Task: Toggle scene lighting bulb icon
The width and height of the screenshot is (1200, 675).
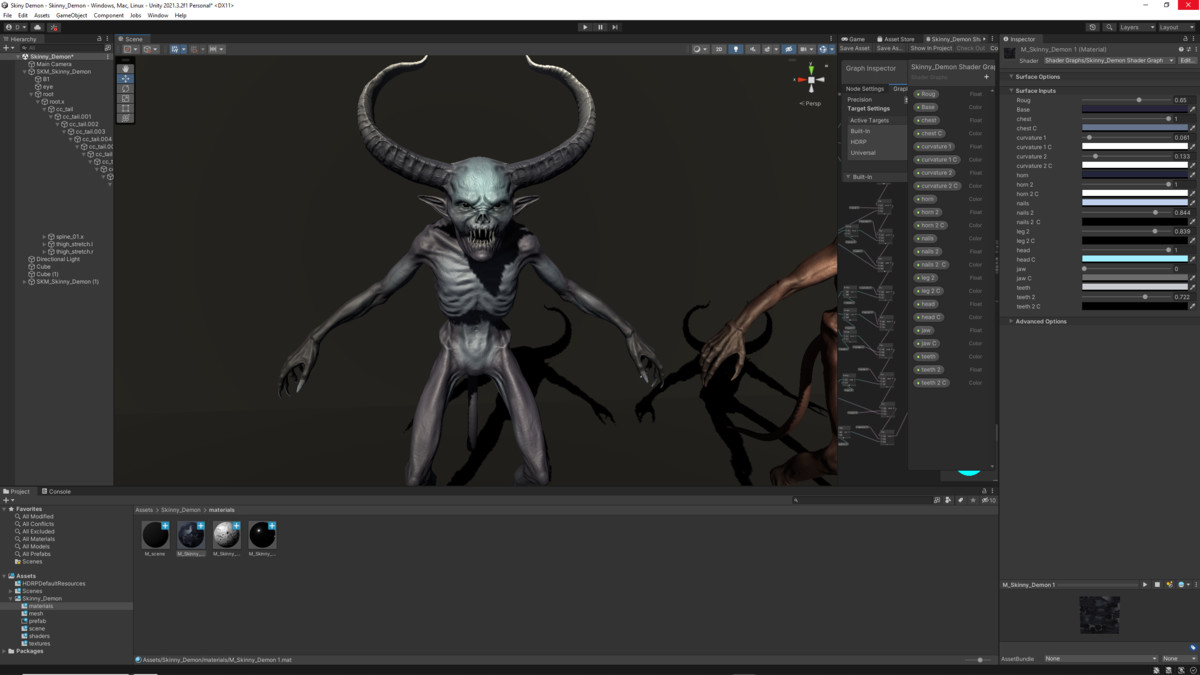Action: point(736,49)
